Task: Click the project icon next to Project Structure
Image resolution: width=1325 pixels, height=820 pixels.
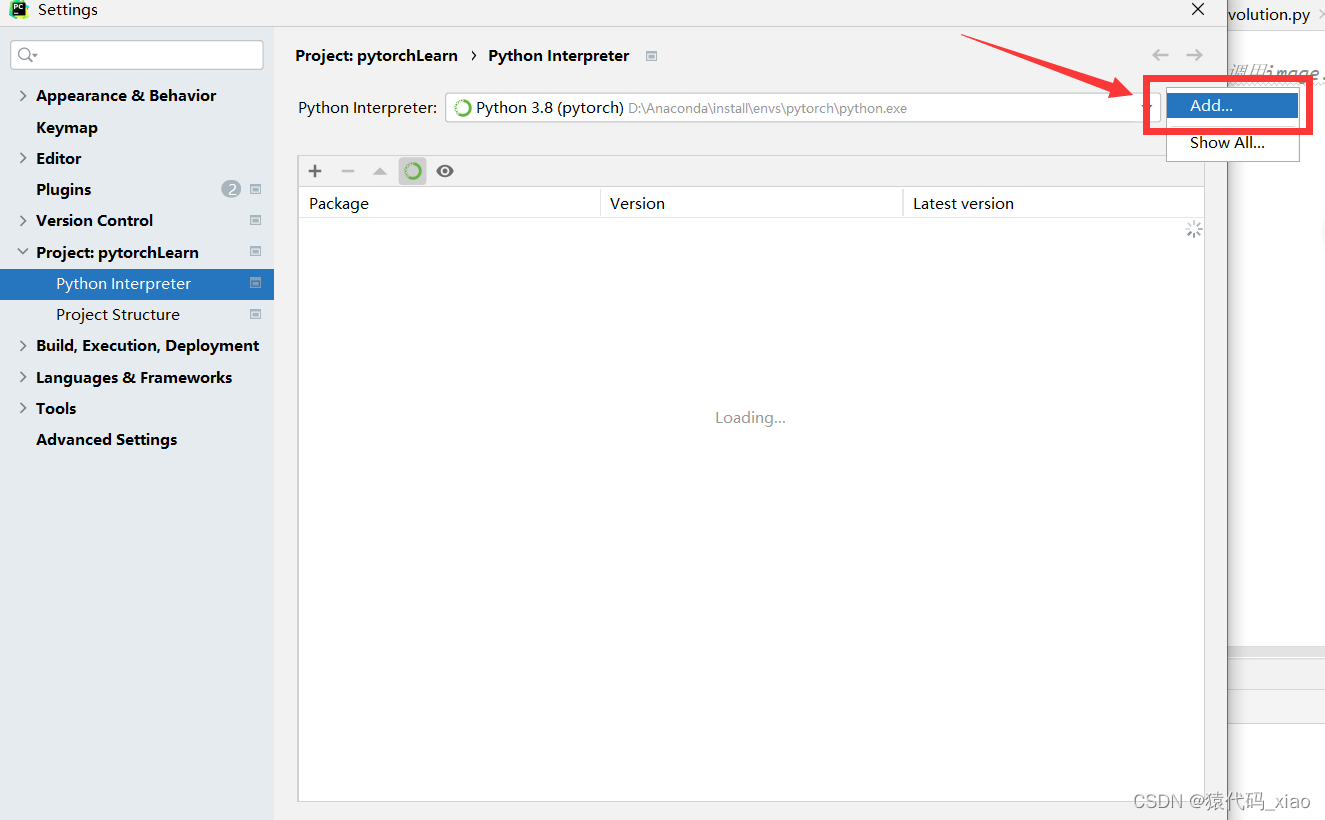Action: pyautogui.click(x=255, y=314)
